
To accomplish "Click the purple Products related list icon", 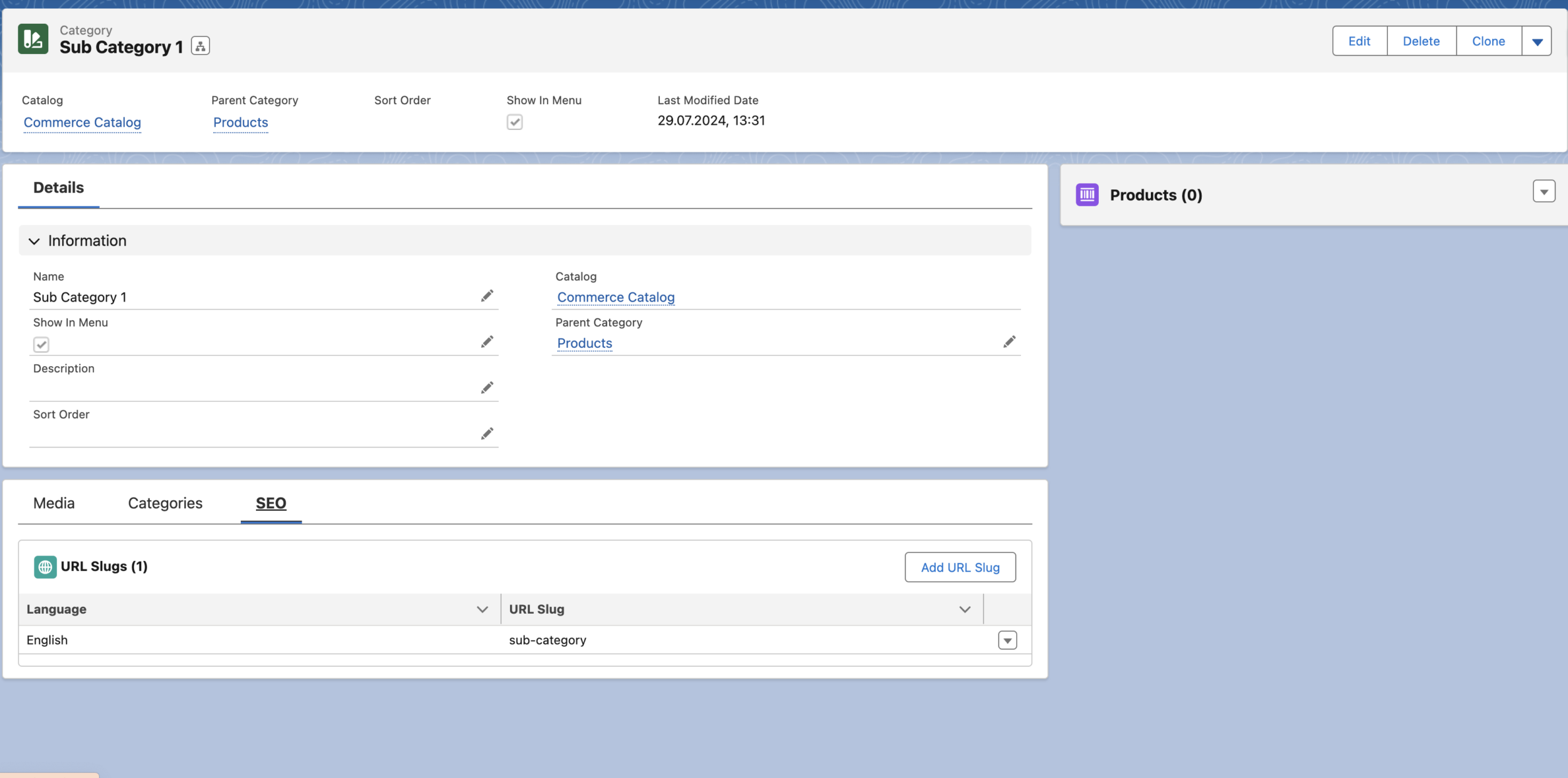I will point(1087,195).
